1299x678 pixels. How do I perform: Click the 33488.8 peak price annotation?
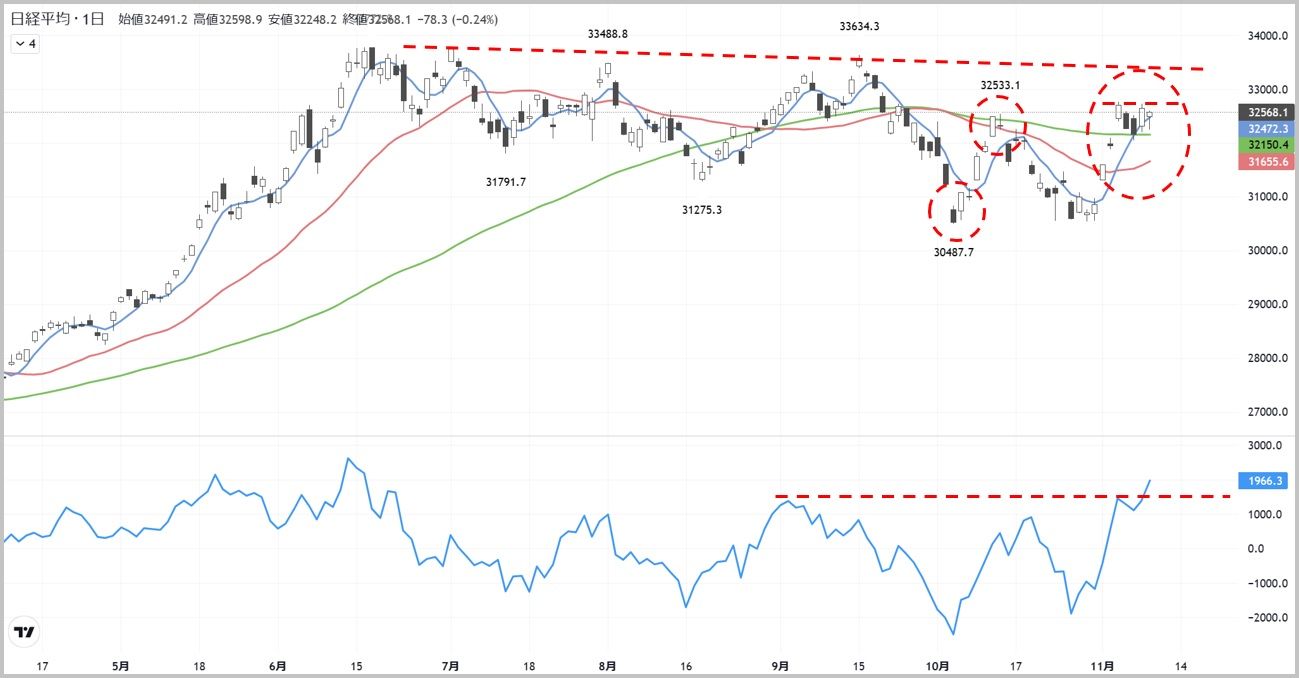pos(608,33)
